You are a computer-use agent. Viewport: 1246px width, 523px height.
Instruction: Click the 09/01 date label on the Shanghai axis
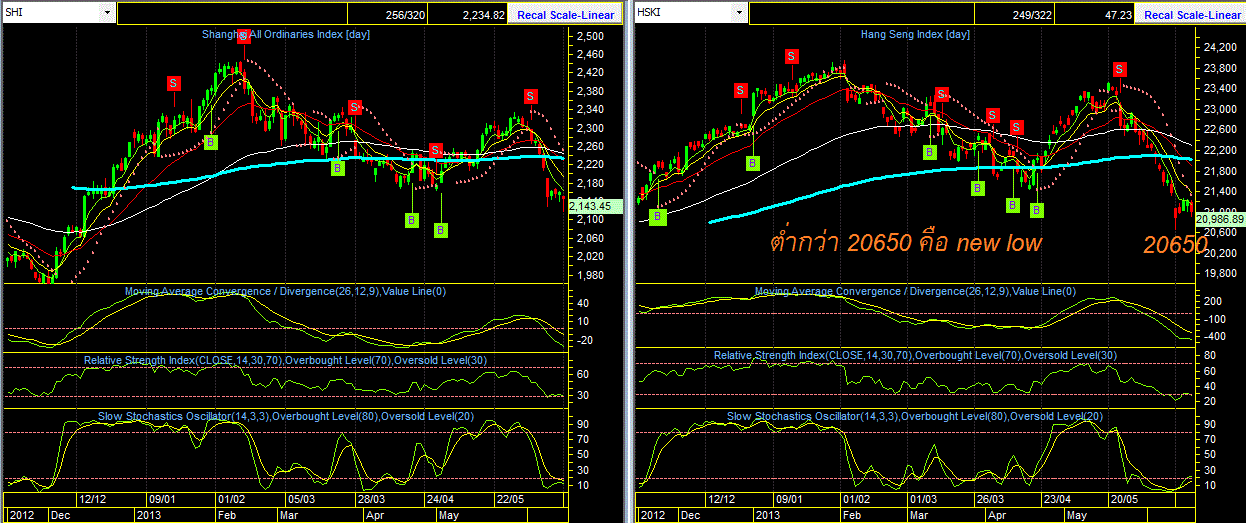click(x=163, y=498)
